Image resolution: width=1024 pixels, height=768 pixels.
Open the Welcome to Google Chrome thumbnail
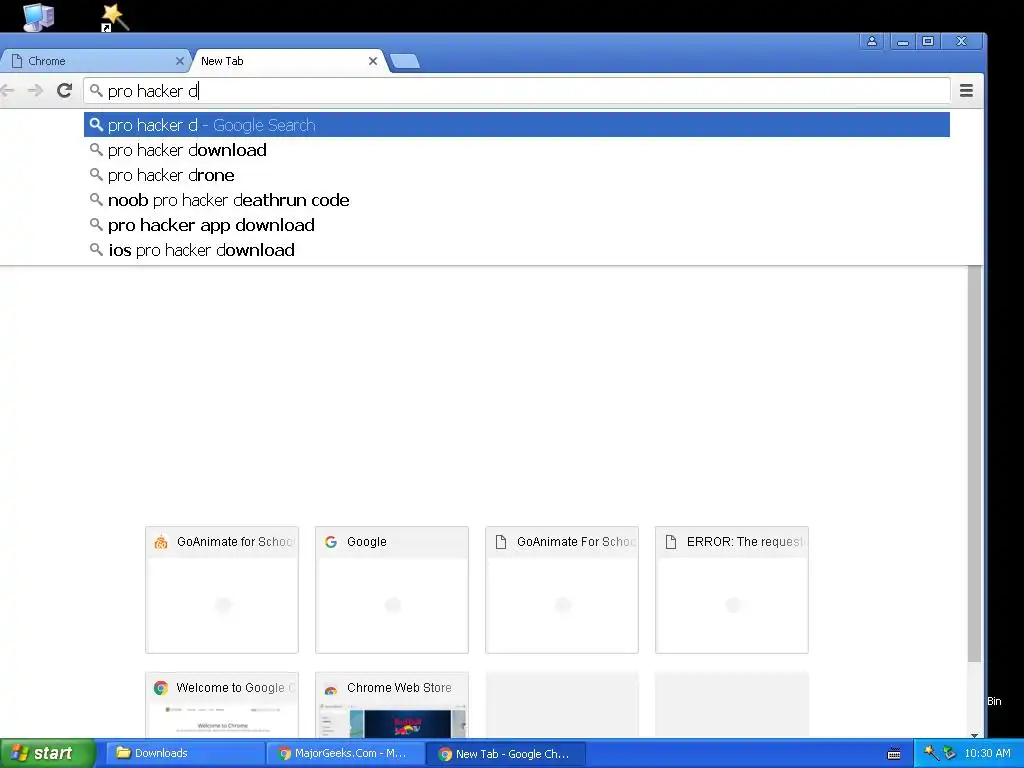coord(222,705)
